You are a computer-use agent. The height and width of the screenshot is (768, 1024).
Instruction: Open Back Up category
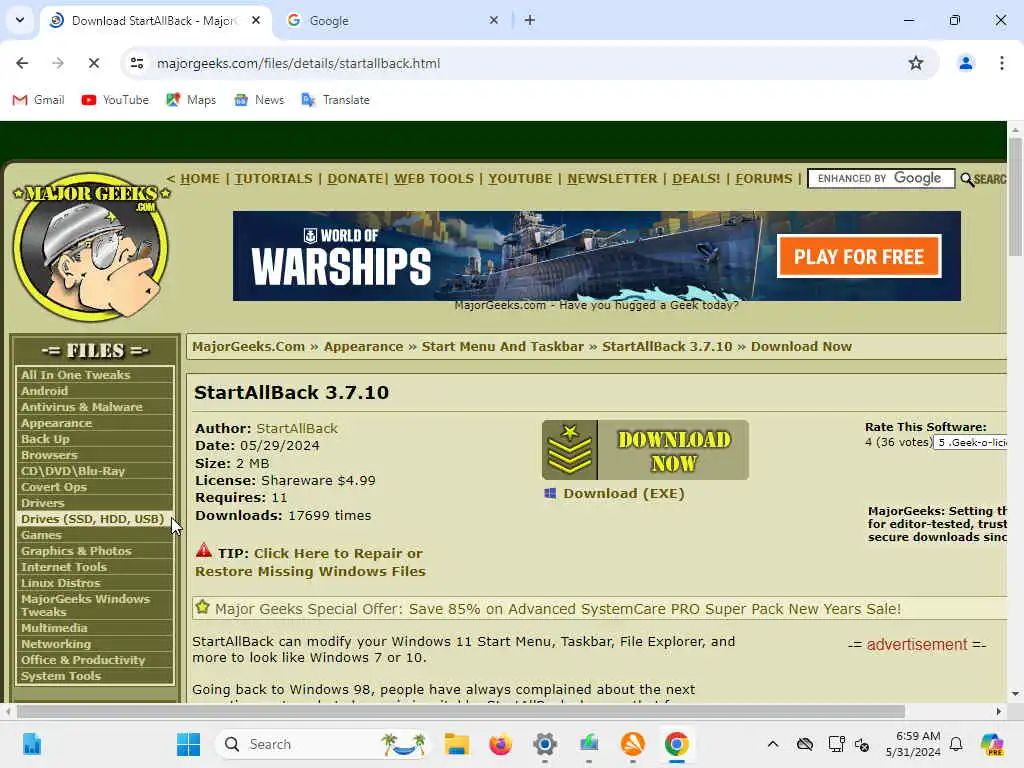[95, 439]
